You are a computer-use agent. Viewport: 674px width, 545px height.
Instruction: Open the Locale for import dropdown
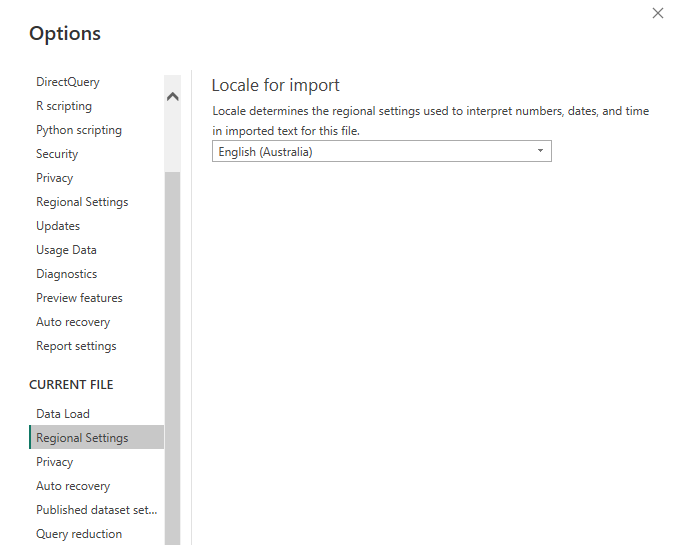tap(382, 151)
